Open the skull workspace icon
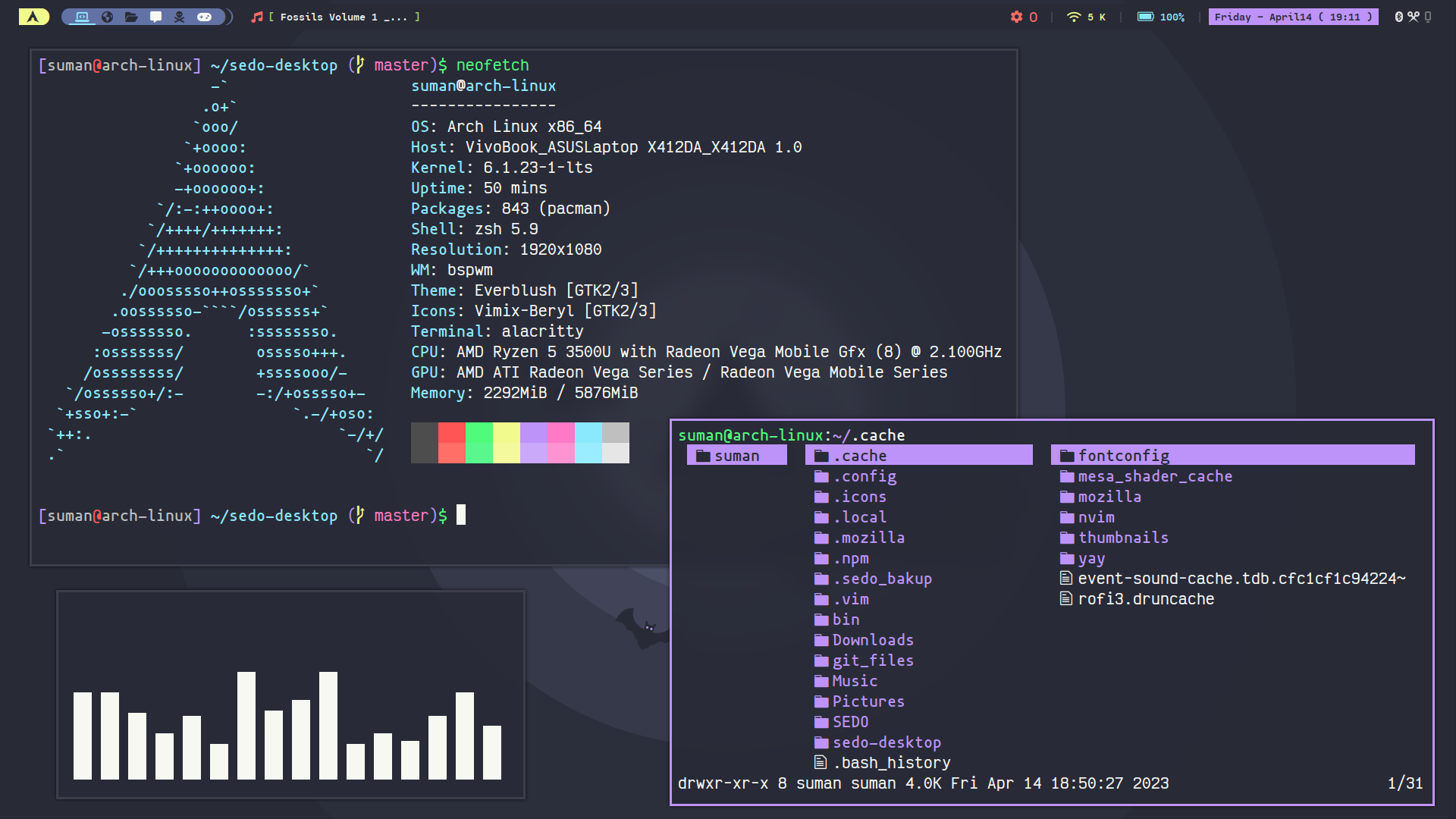Screen dimensions: 1456x819 tap(180, 17)
